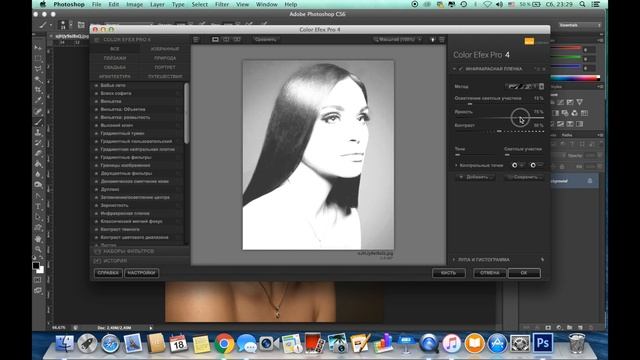Open the Image menu
The width and height of the screenshot is (640, 360).
click(x=134, y=4)
